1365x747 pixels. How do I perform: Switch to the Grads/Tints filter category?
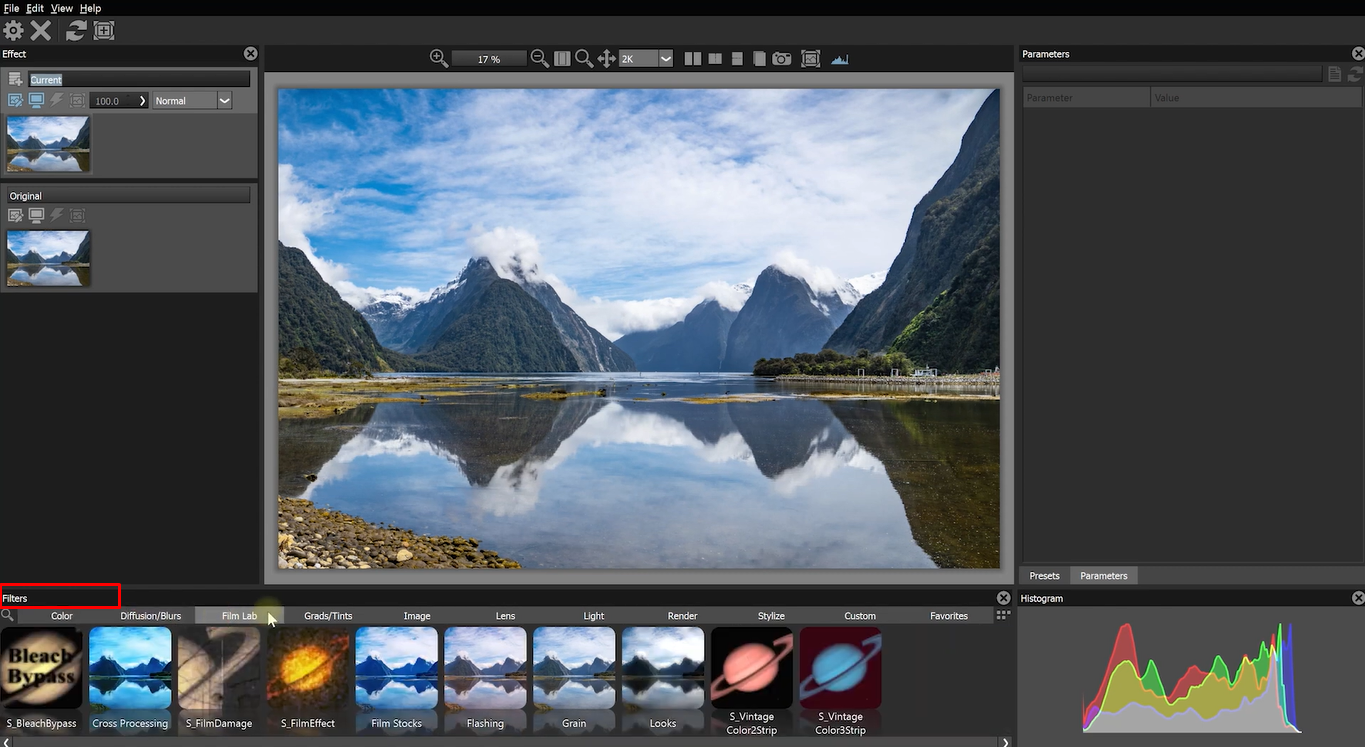click(x=327, y=616)
